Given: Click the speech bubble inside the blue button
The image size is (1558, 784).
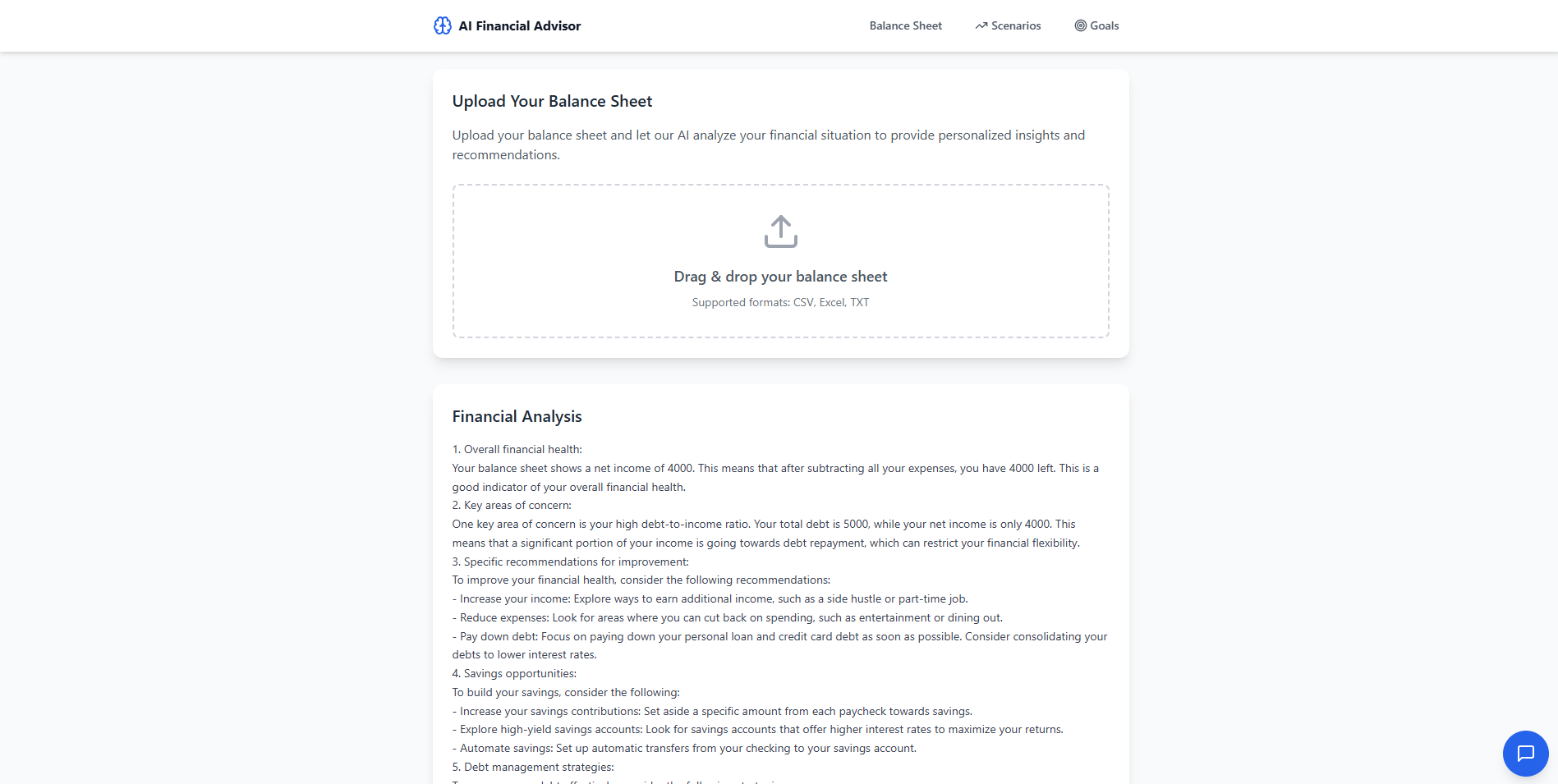Looking at the screenshot, I should tap(1525, 753).
